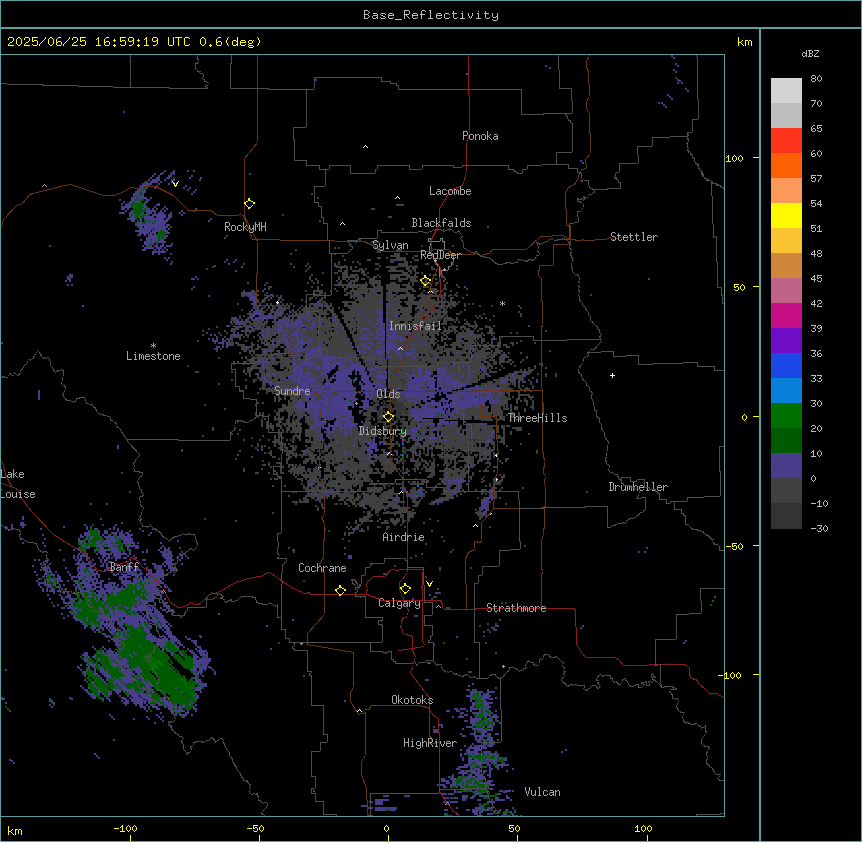Click the Strathmore label
Image resolution: width=862 pixels, height=842 pixels.
(516, 608)
